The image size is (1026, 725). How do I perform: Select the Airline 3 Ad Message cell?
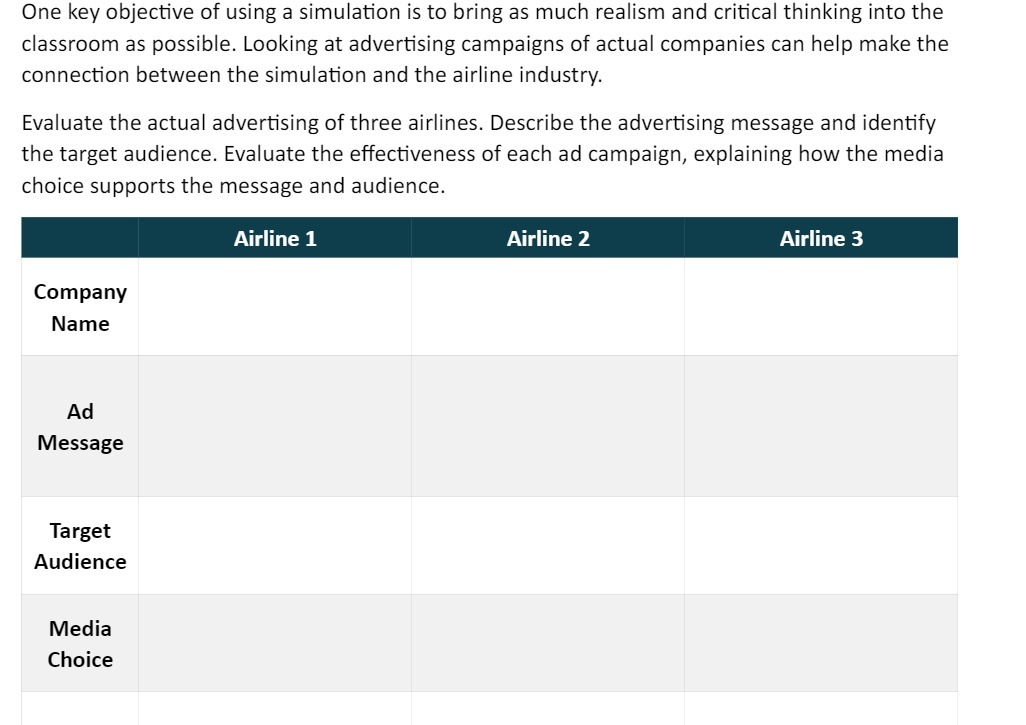point(821,426)
